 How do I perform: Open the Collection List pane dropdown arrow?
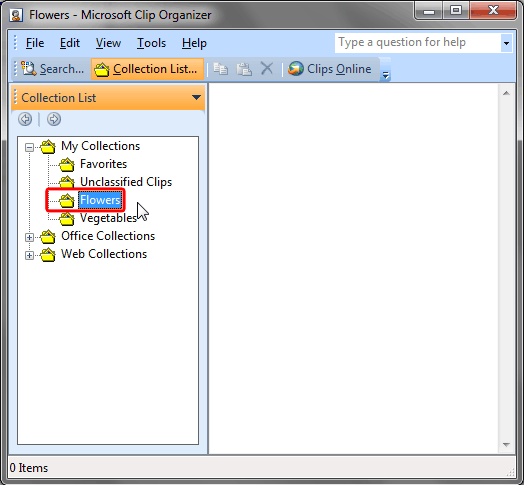(196, 98)
